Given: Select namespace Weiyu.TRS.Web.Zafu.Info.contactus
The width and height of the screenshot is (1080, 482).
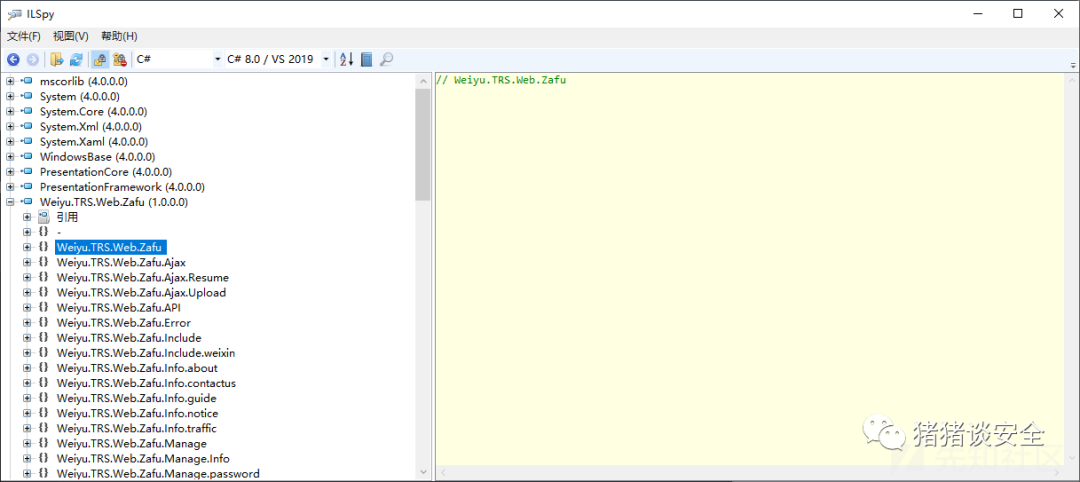Looking at the screenshot, I should coord(146,384).
